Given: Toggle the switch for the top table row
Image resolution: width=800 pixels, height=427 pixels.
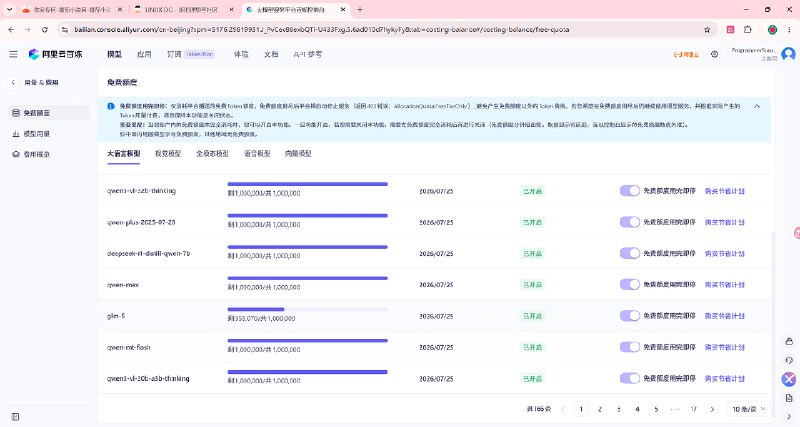Looking at the screenshot, I should 630,191.
